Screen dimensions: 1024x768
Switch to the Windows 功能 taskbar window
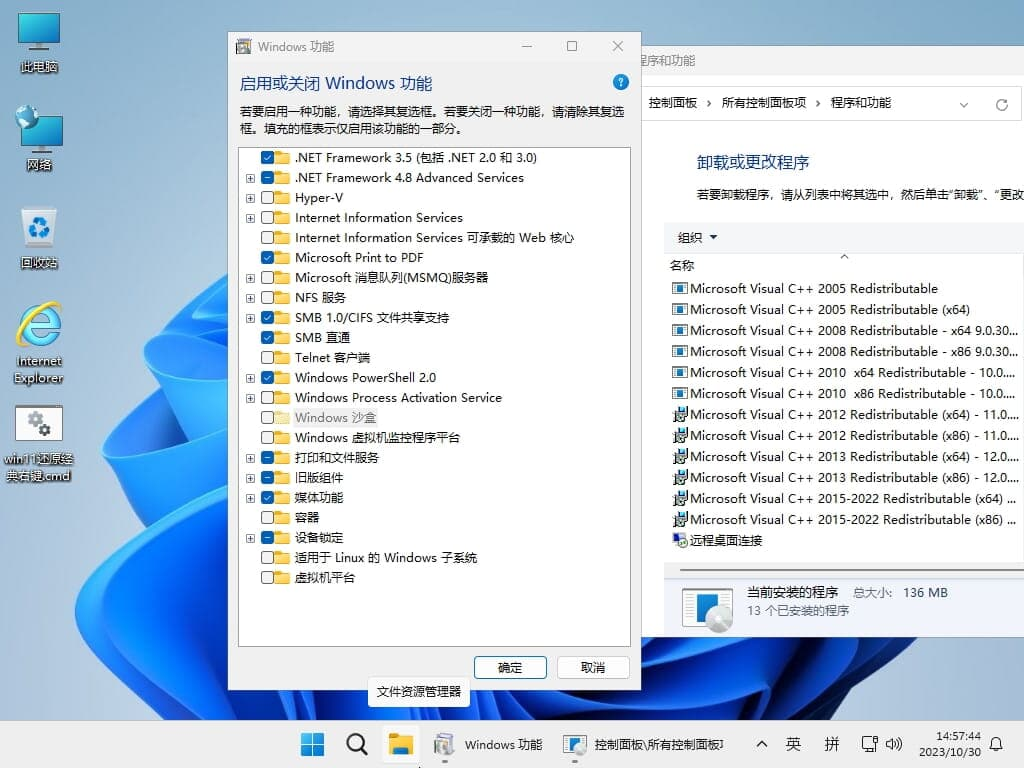[x=490, y=744]
